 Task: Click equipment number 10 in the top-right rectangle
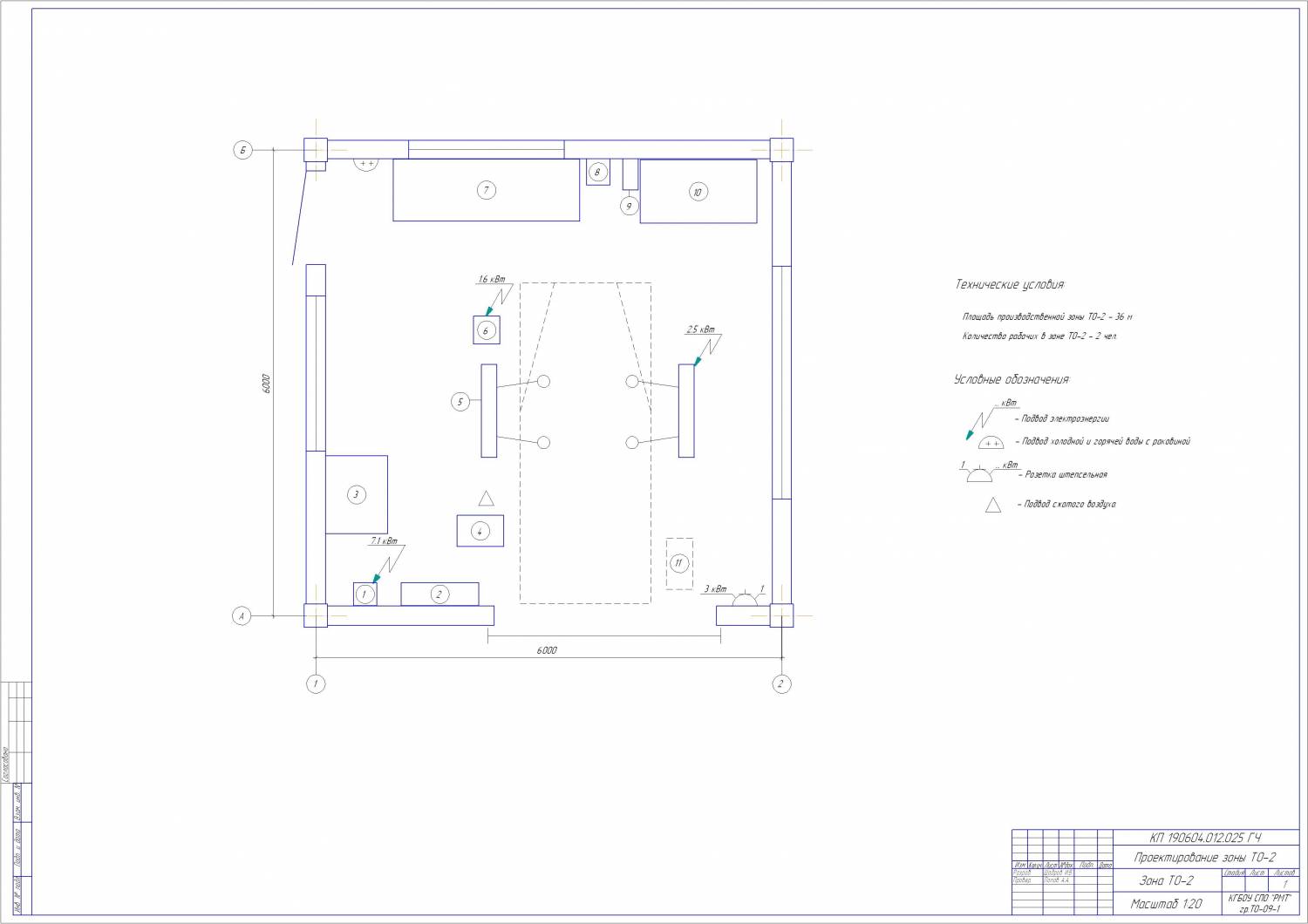pyautogui.click(x=698, y=192)
